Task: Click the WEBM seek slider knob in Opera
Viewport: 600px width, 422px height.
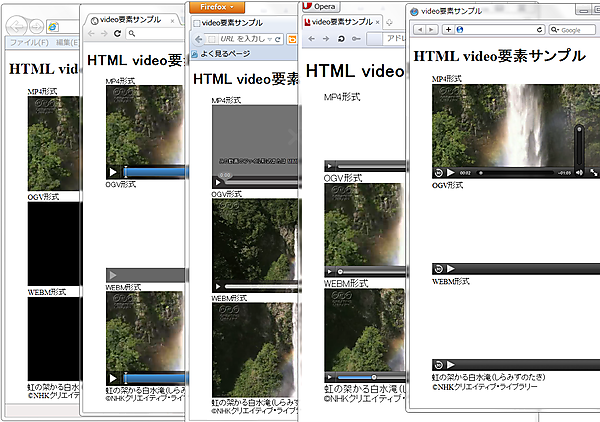Action: [374, 377]
